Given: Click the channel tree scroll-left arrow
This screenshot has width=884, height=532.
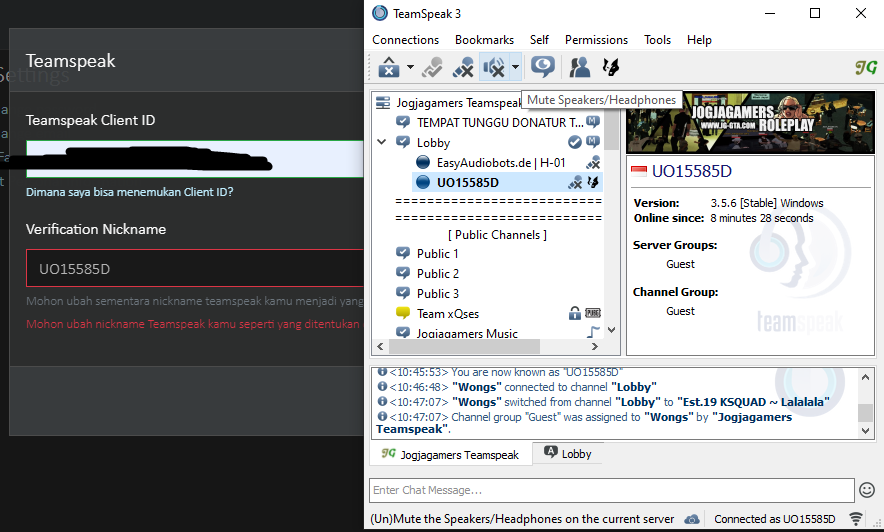Looking at the screenshot, I should pos(380,347).
